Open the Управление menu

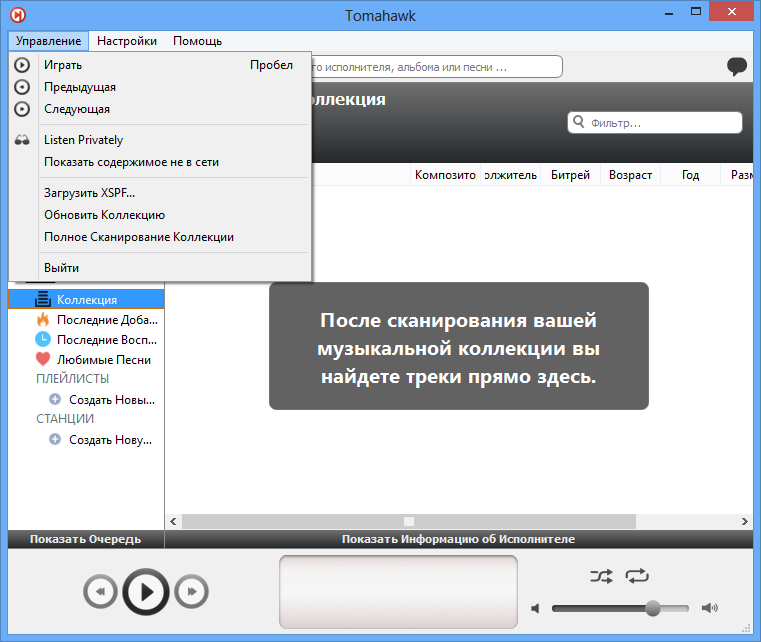coord(48,41)
